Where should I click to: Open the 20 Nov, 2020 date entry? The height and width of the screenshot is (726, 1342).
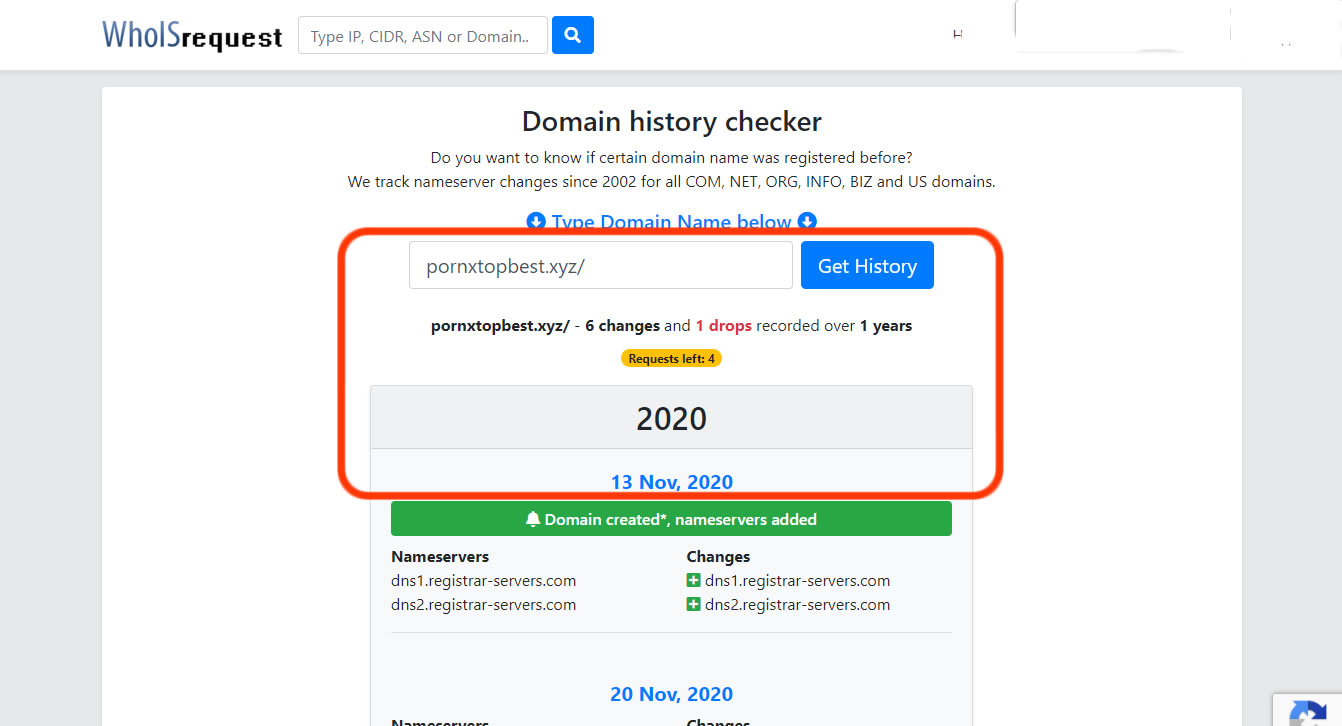[x=672, y=694]
